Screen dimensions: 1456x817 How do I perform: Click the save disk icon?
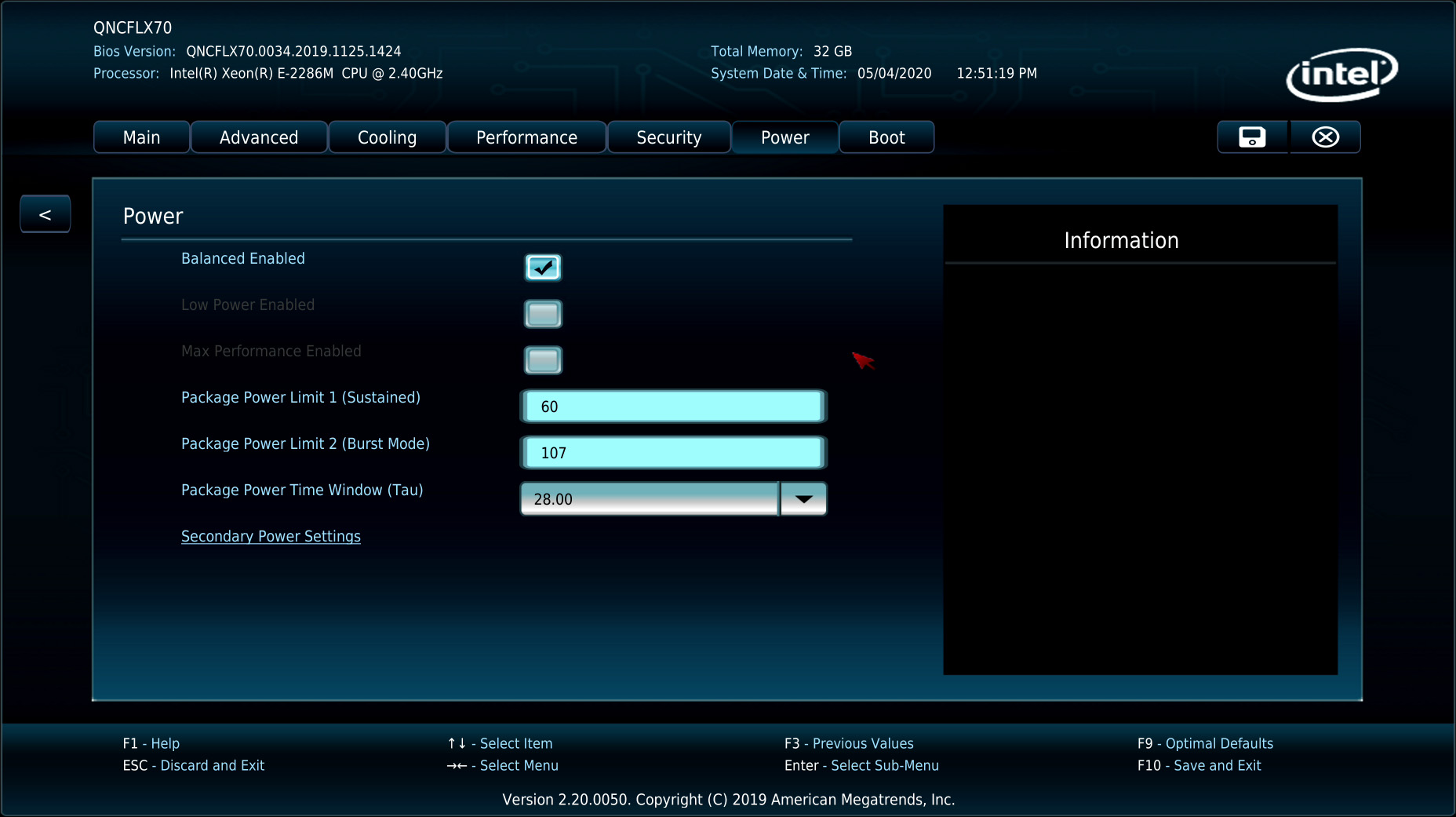tap(1251, 137)
